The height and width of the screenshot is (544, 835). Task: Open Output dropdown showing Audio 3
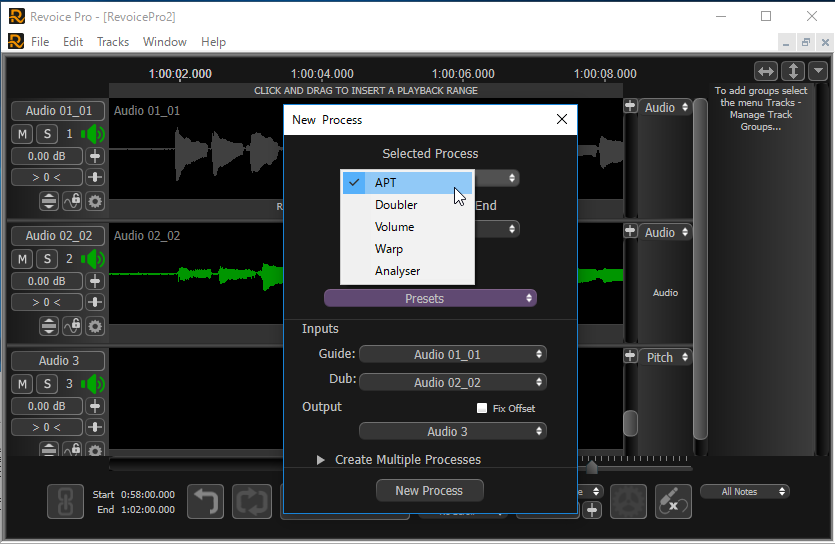pyautogui.click(x=453, y=431)
